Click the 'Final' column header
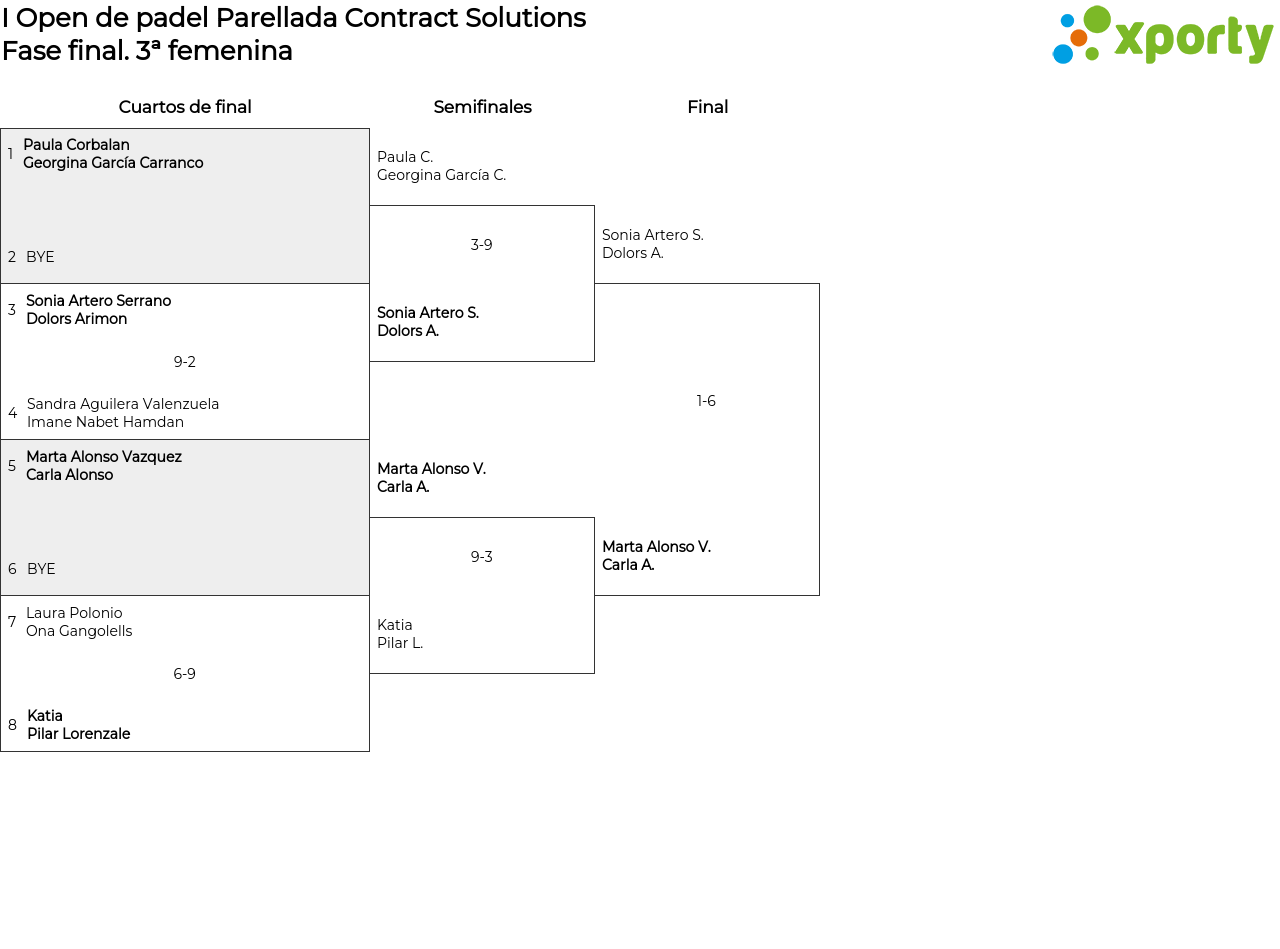The height and width of the screenshot is (949, 1280). (707, 107)
